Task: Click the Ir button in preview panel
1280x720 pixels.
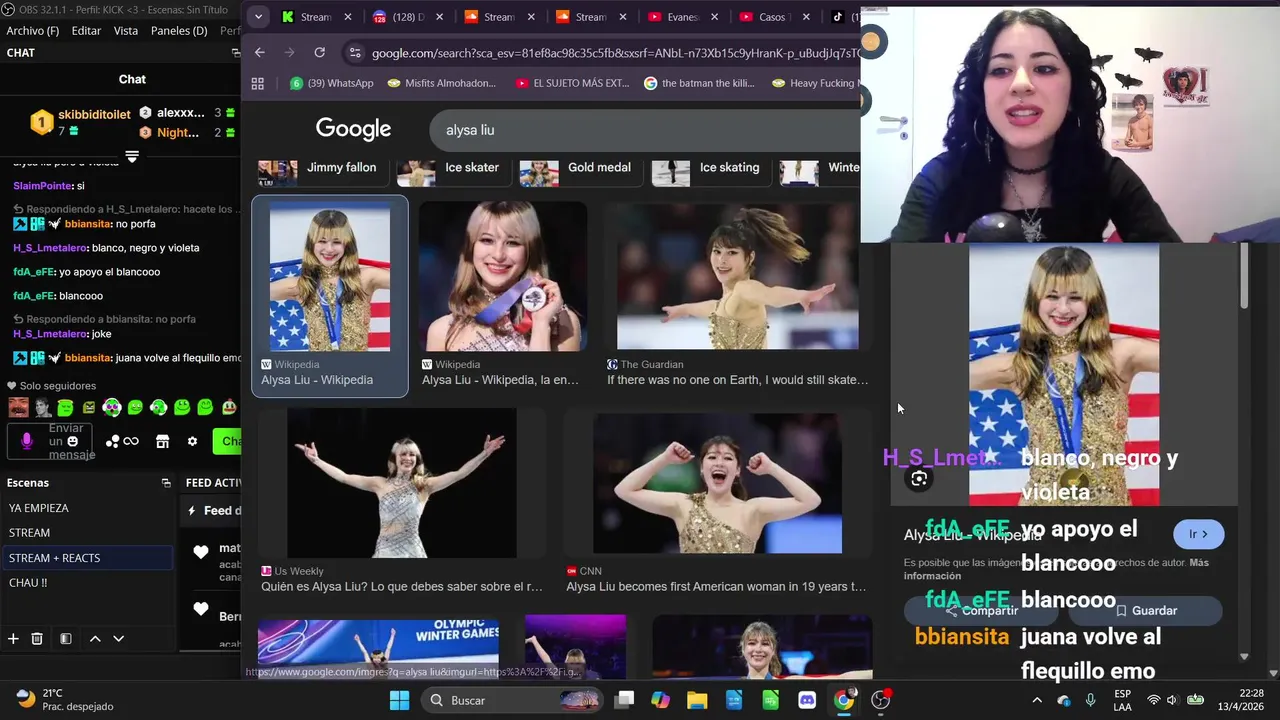Action: 1198,534
